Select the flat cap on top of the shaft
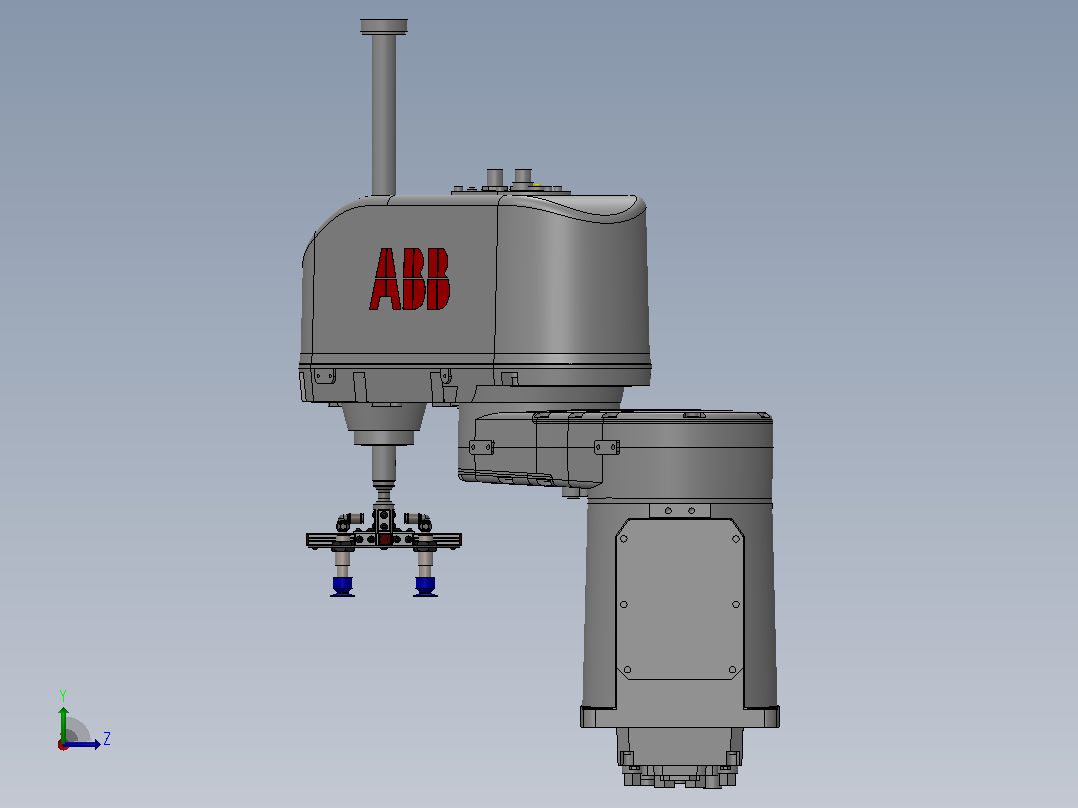Screen dimensions: 1078x808 [x=384, y=26]
